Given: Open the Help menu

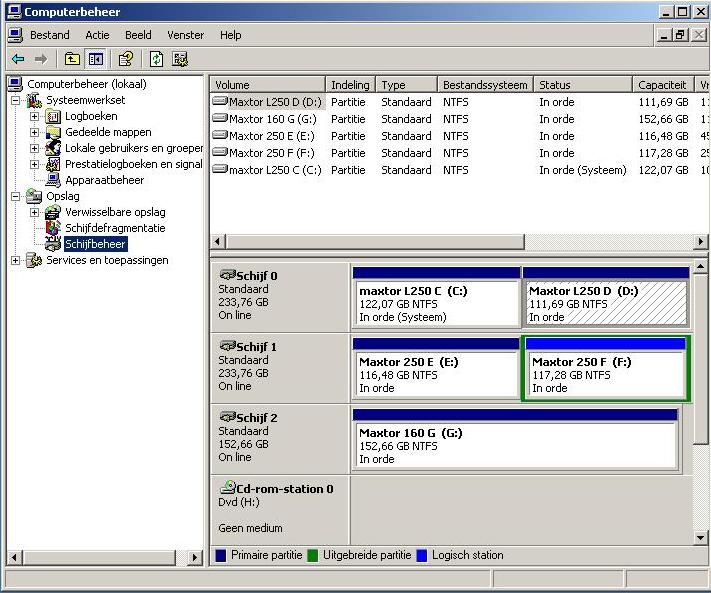Looking at the screenshot, I should tap(230, 35).
